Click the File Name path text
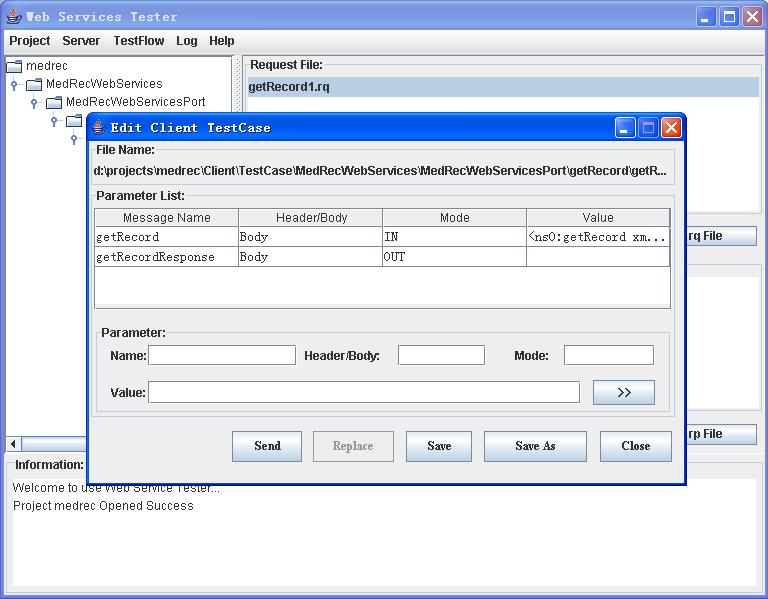 [x=380, y=170]
